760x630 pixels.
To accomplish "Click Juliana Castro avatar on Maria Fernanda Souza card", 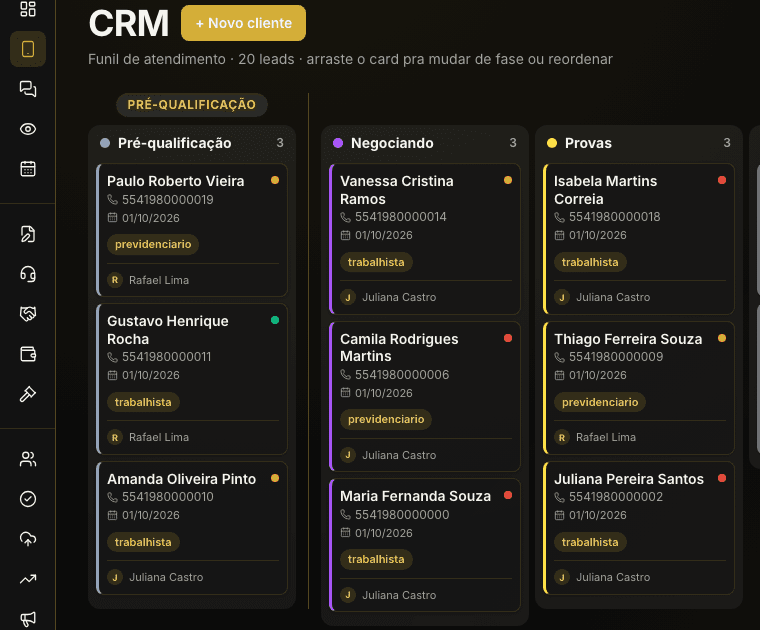I will (348, 595).
